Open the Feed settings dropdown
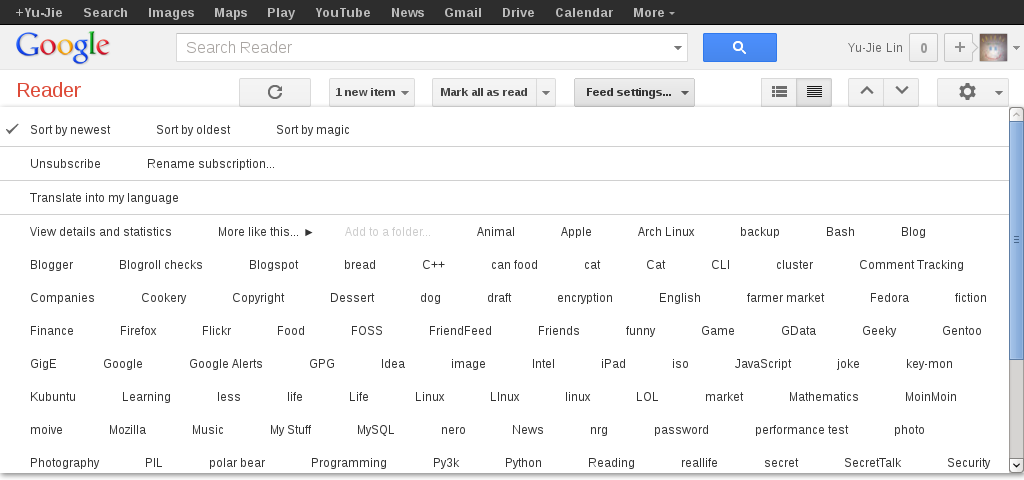 [x=634, y=92]
